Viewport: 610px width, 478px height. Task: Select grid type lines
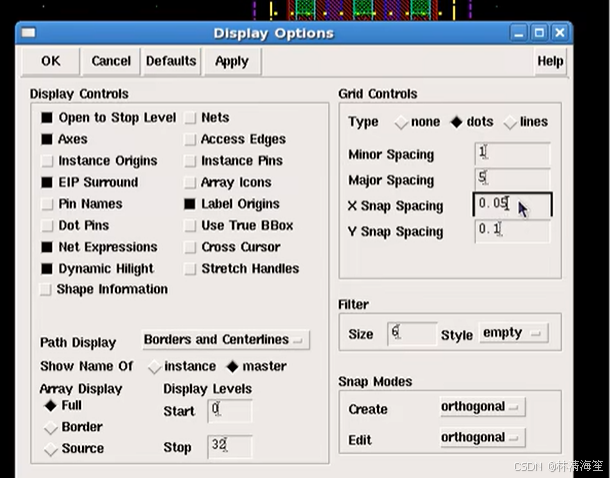tap(510, 123)
